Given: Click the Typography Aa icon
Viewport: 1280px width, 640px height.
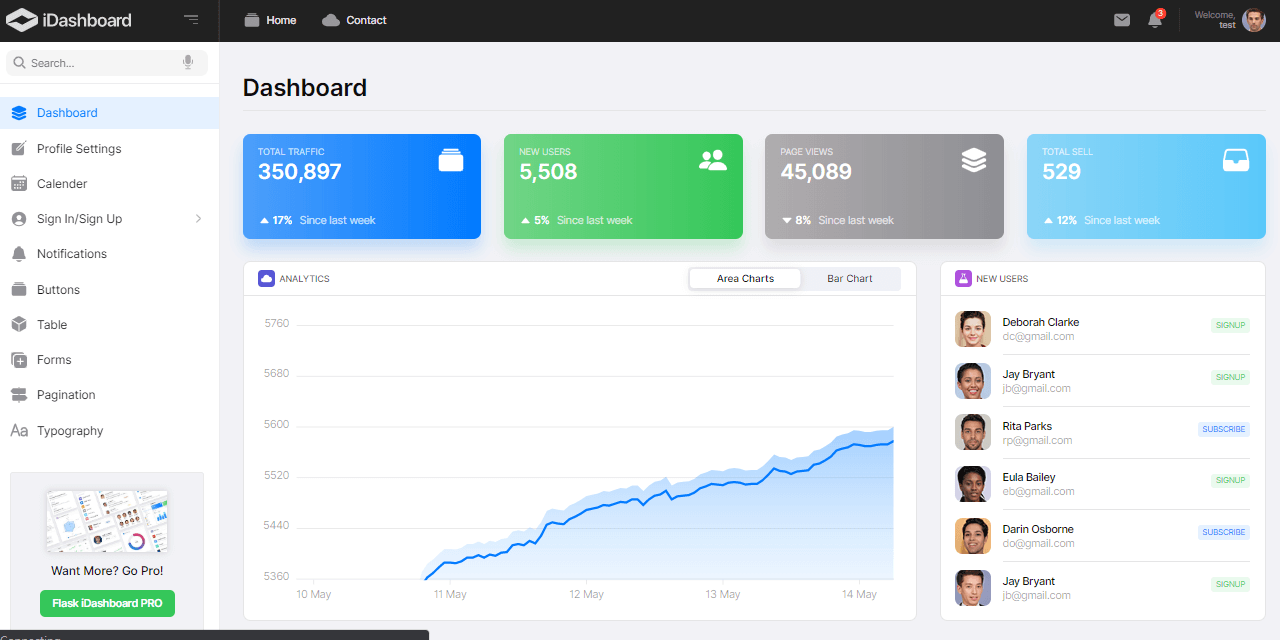Looking at the screenshot, I should click(19, 431).
